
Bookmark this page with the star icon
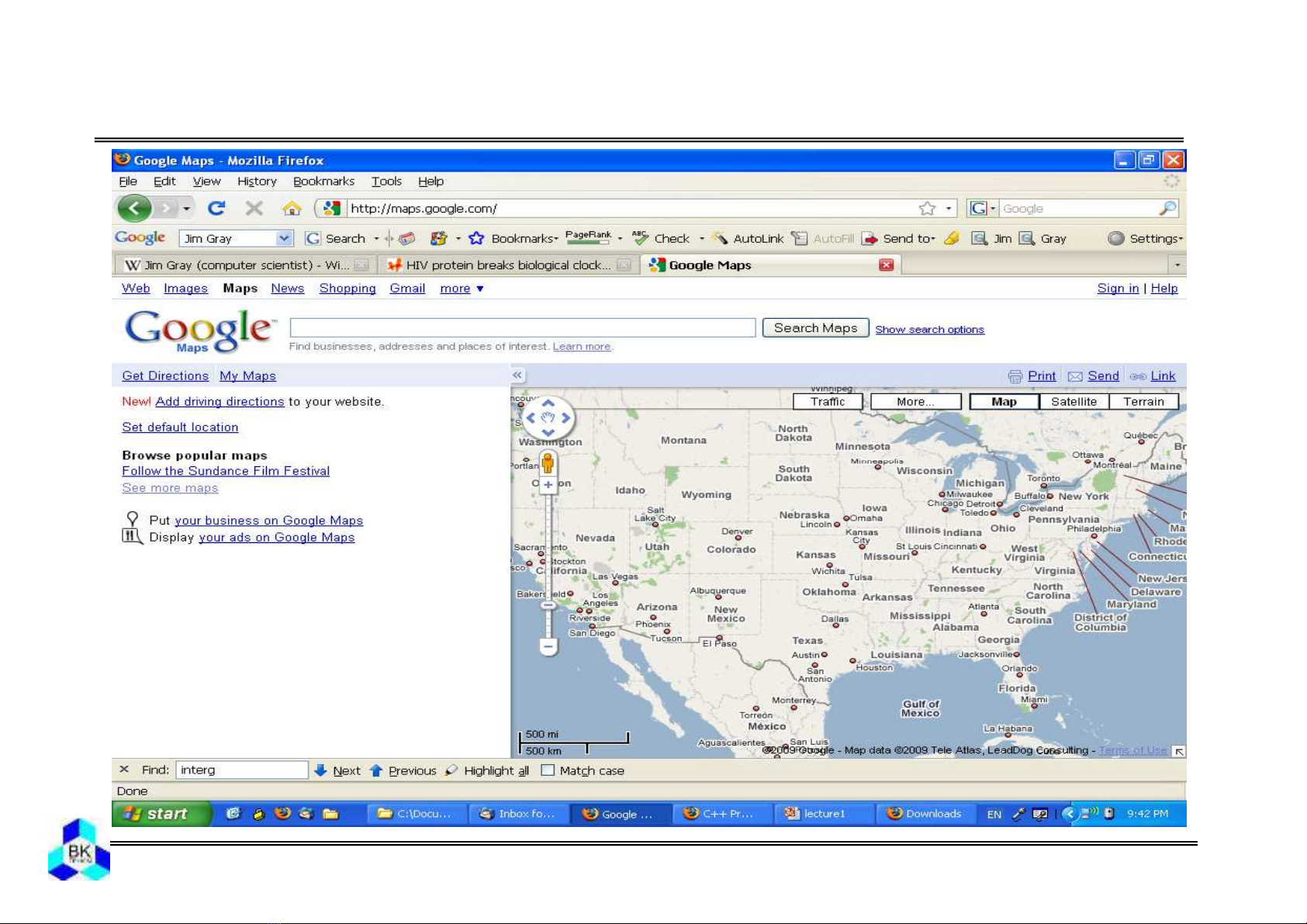(927, 208)
